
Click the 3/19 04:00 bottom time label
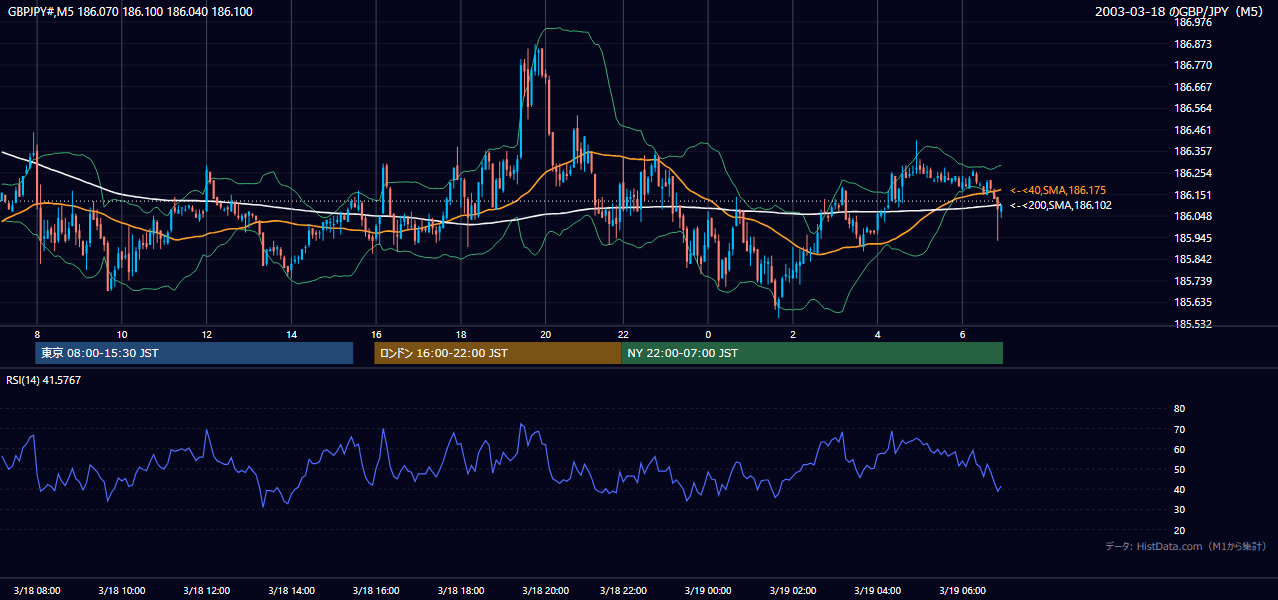point(878,590)
